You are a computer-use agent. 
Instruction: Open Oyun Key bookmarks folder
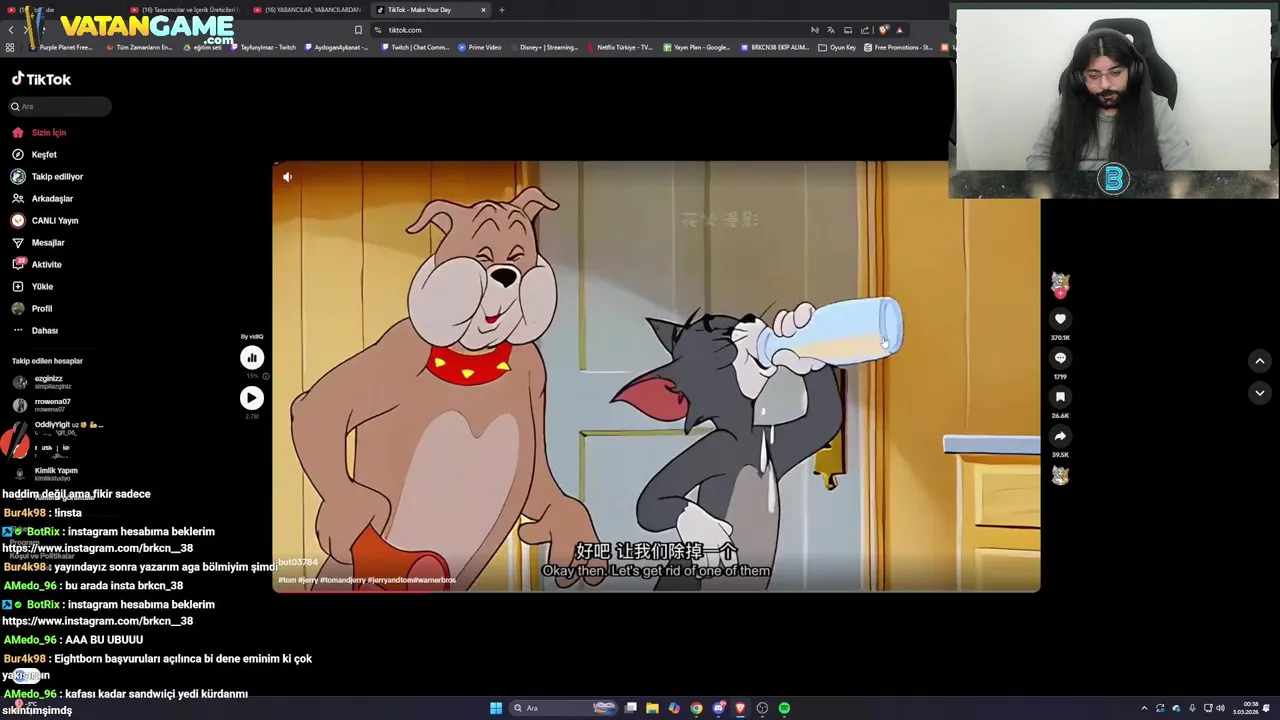click(x=837, y=47)
